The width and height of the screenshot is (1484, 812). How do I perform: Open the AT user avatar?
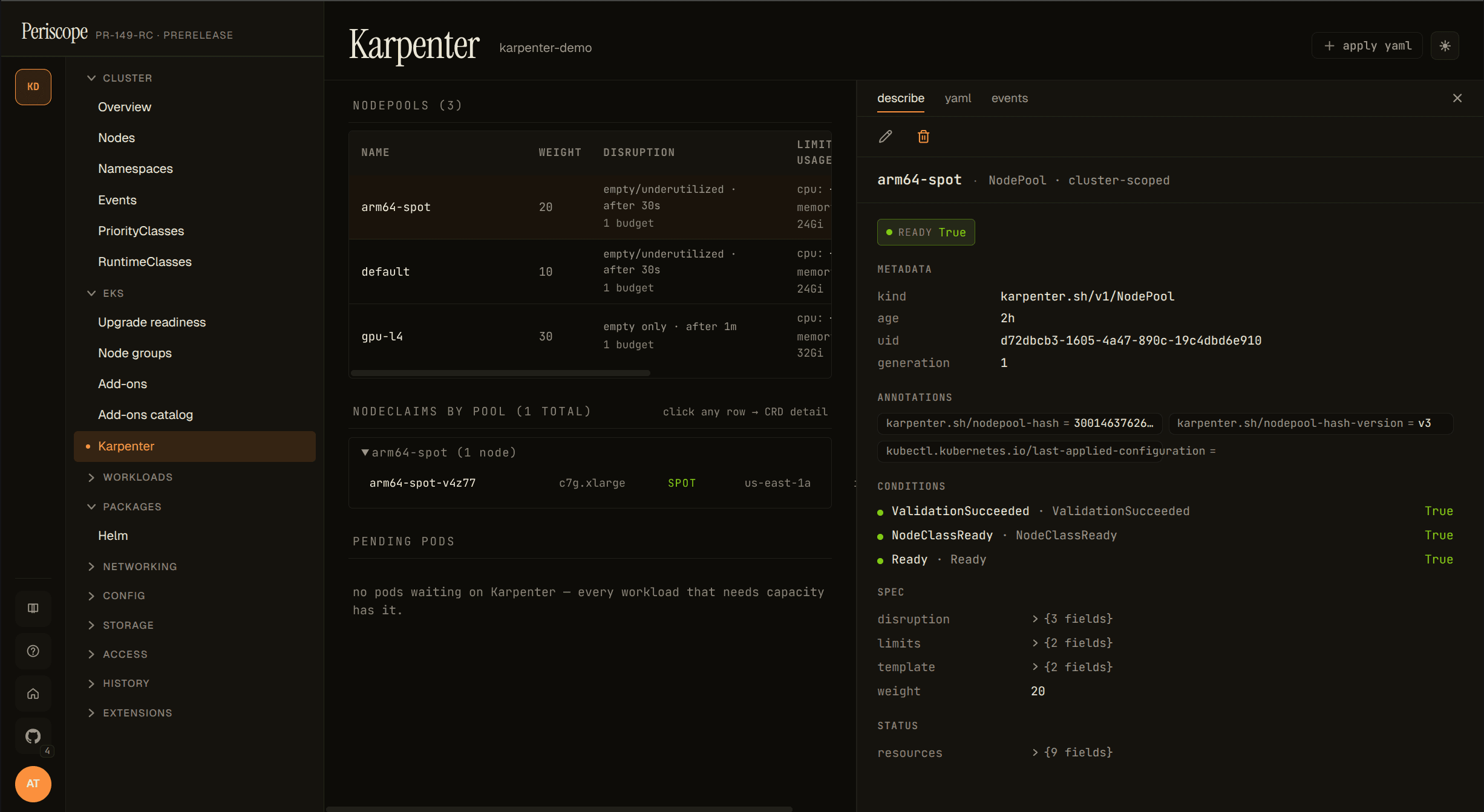click(33, 784)
